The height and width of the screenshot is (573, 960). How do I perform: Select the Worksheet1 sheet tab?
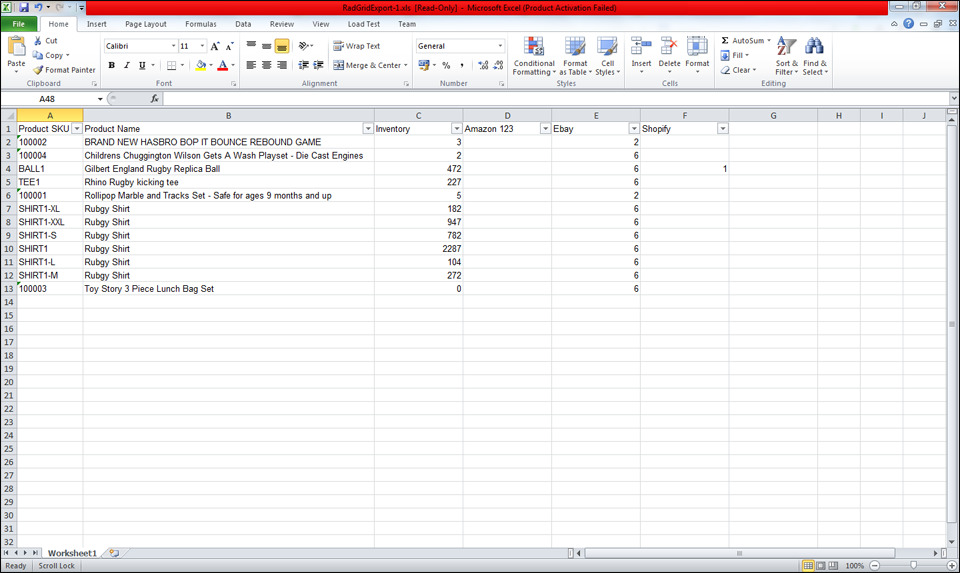pyautogui.click(x=72, y=553)
